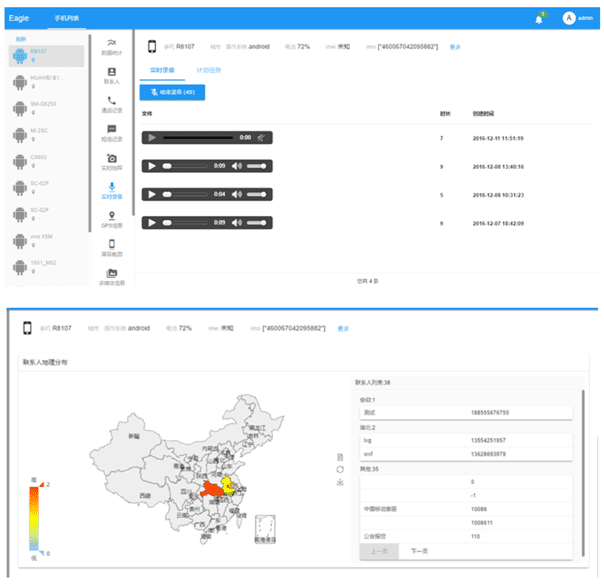Go to next contacts page with 下一页
The width and height of the screenshot is (604, 586).
pos(420,551)
